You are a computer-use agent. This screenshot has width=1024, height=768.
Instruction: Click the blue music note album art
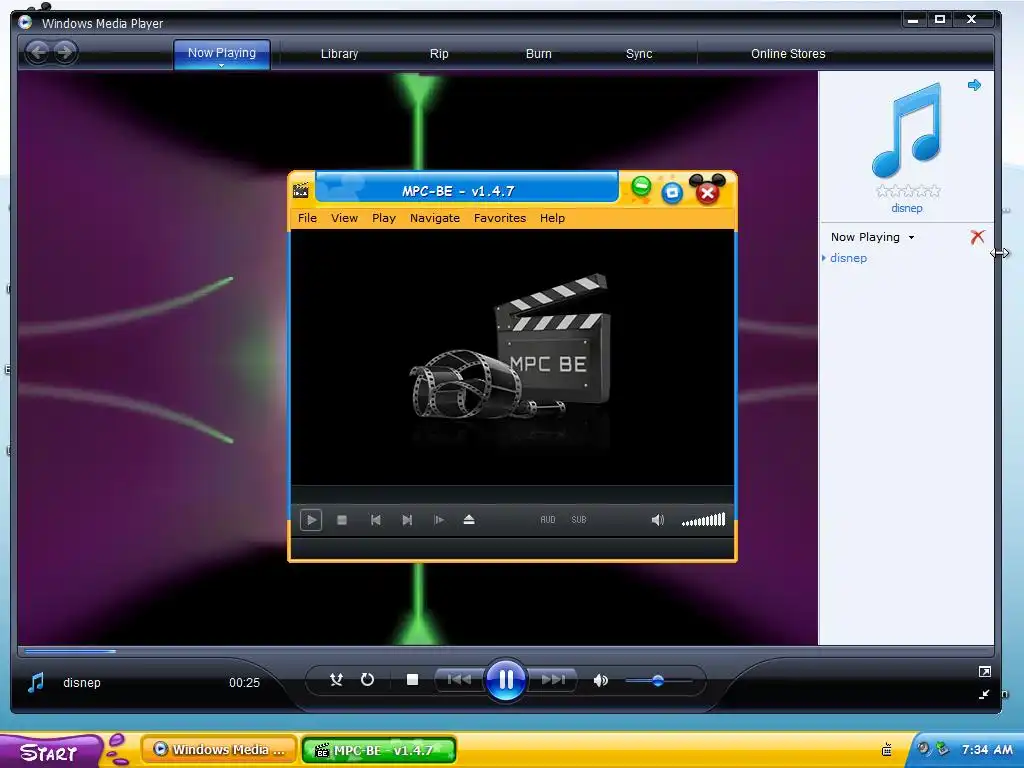[x=907, y=131]
